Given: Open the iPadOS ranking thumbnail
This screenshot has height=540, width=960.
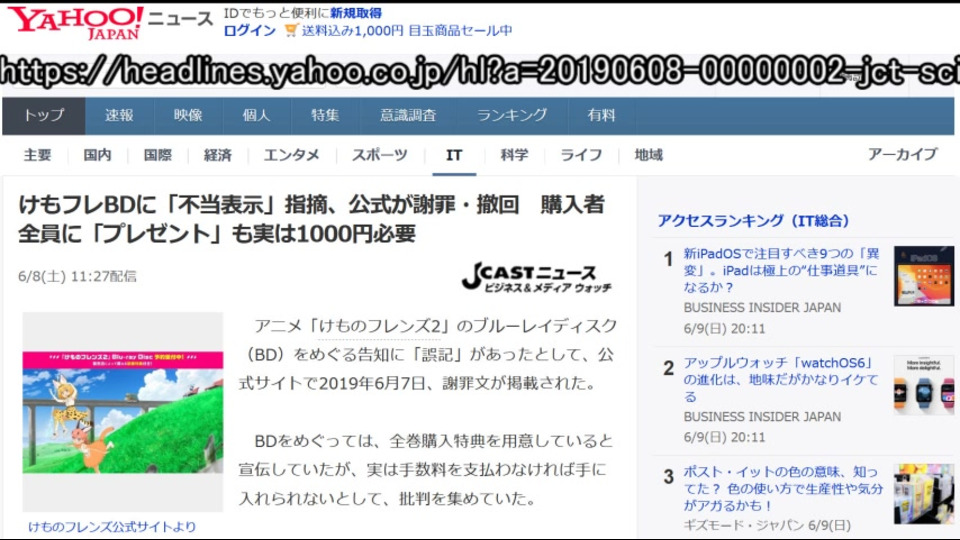Looking at the screenshot, I should [x=923, y=276].
